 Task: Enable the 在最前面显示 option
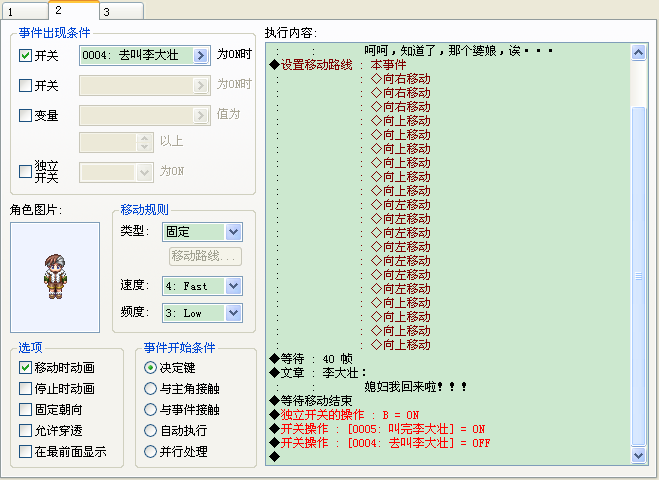point(25,451)
